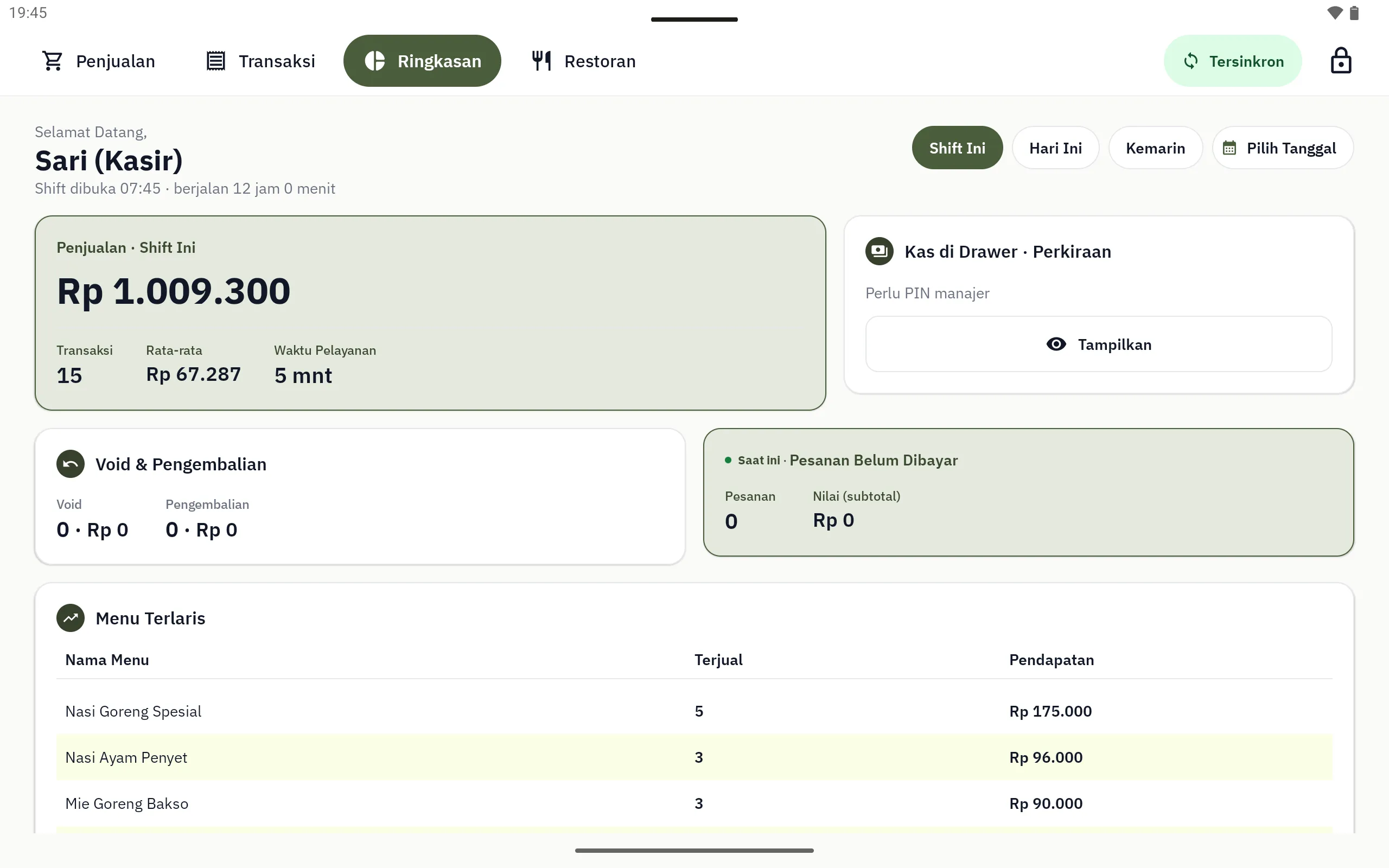Select the Ringkasan tab
Screen dimensions: 1389x868
pos(422,61)
